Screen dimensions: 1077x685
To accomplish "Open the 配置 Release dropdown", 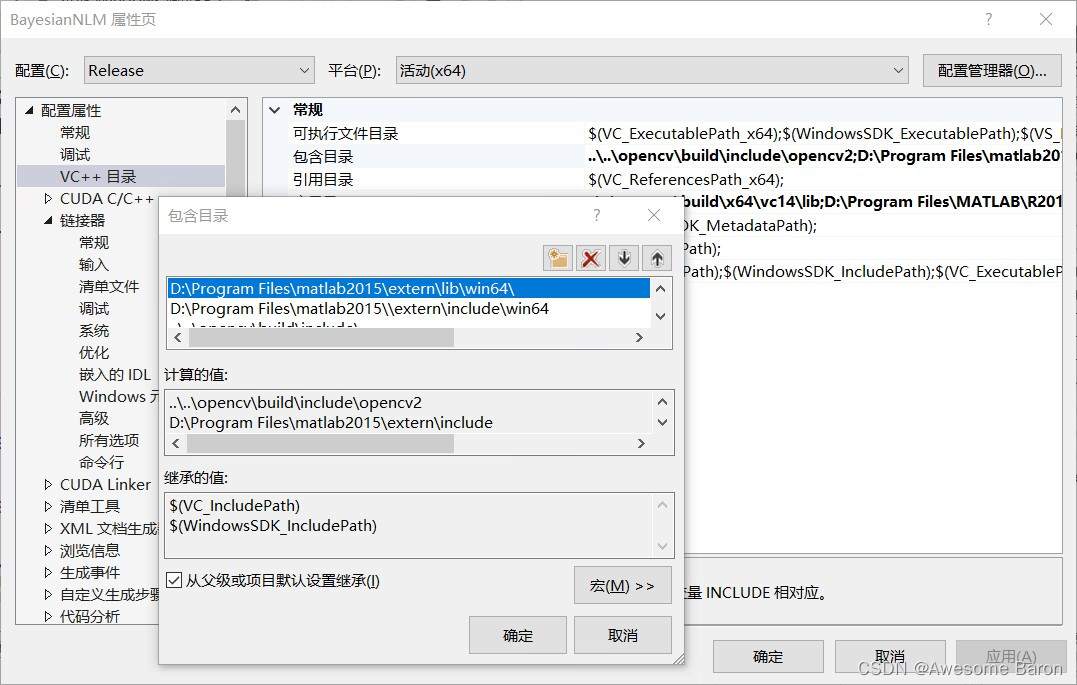I will [306, 70].
